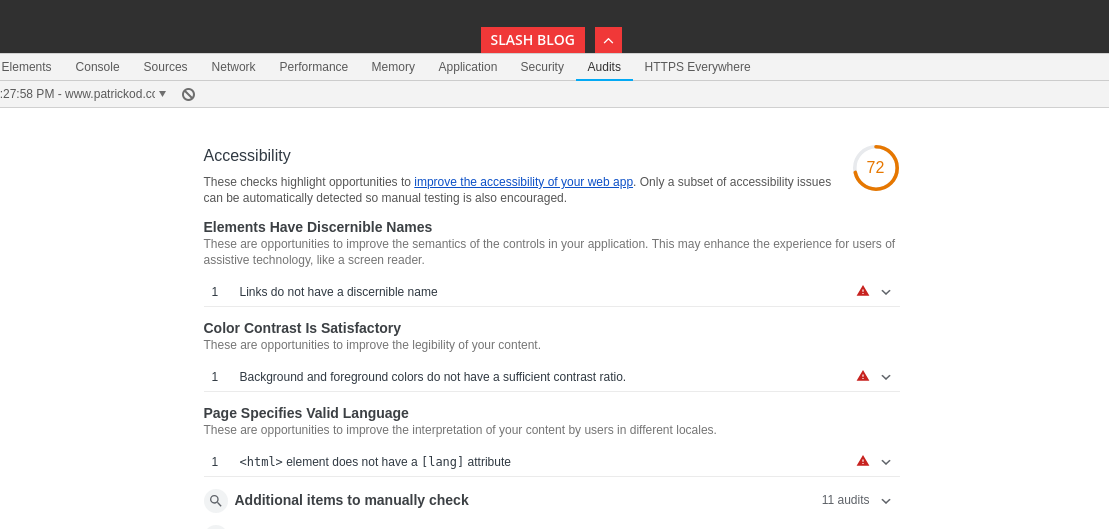This screenshot has height=529, width=1109.
Task: Select the Network tab
Action: pyautogui.click(x=233, y=67)
